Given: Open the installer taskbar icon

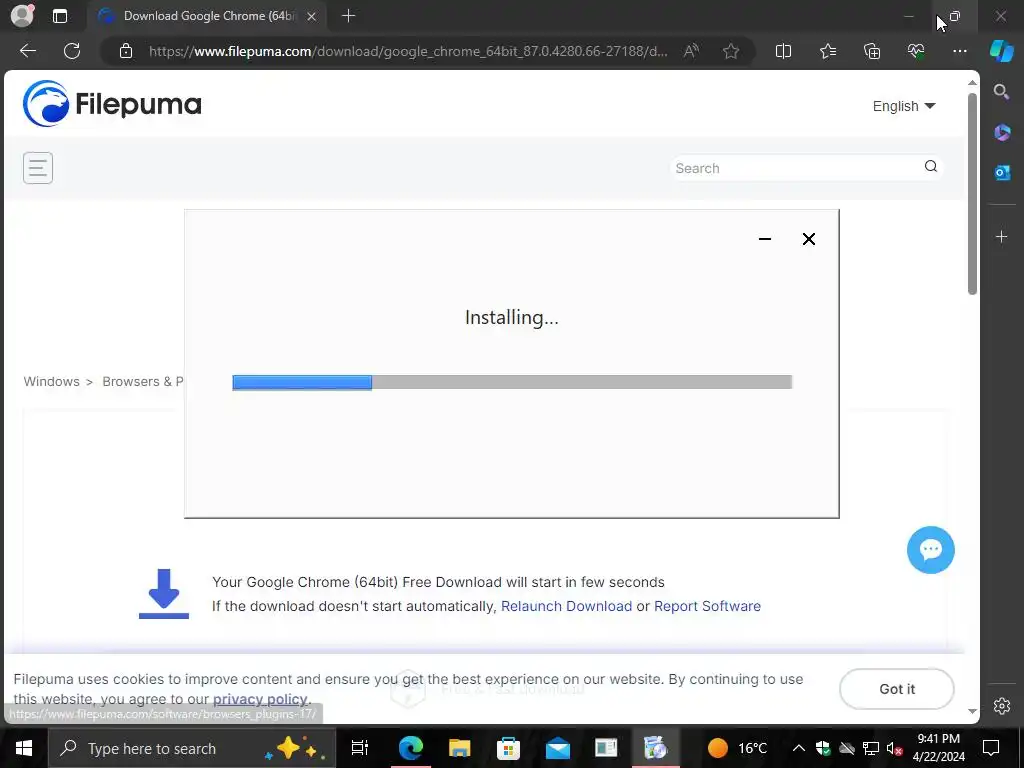Looking at the screenshot, I should tap(655, 748).
